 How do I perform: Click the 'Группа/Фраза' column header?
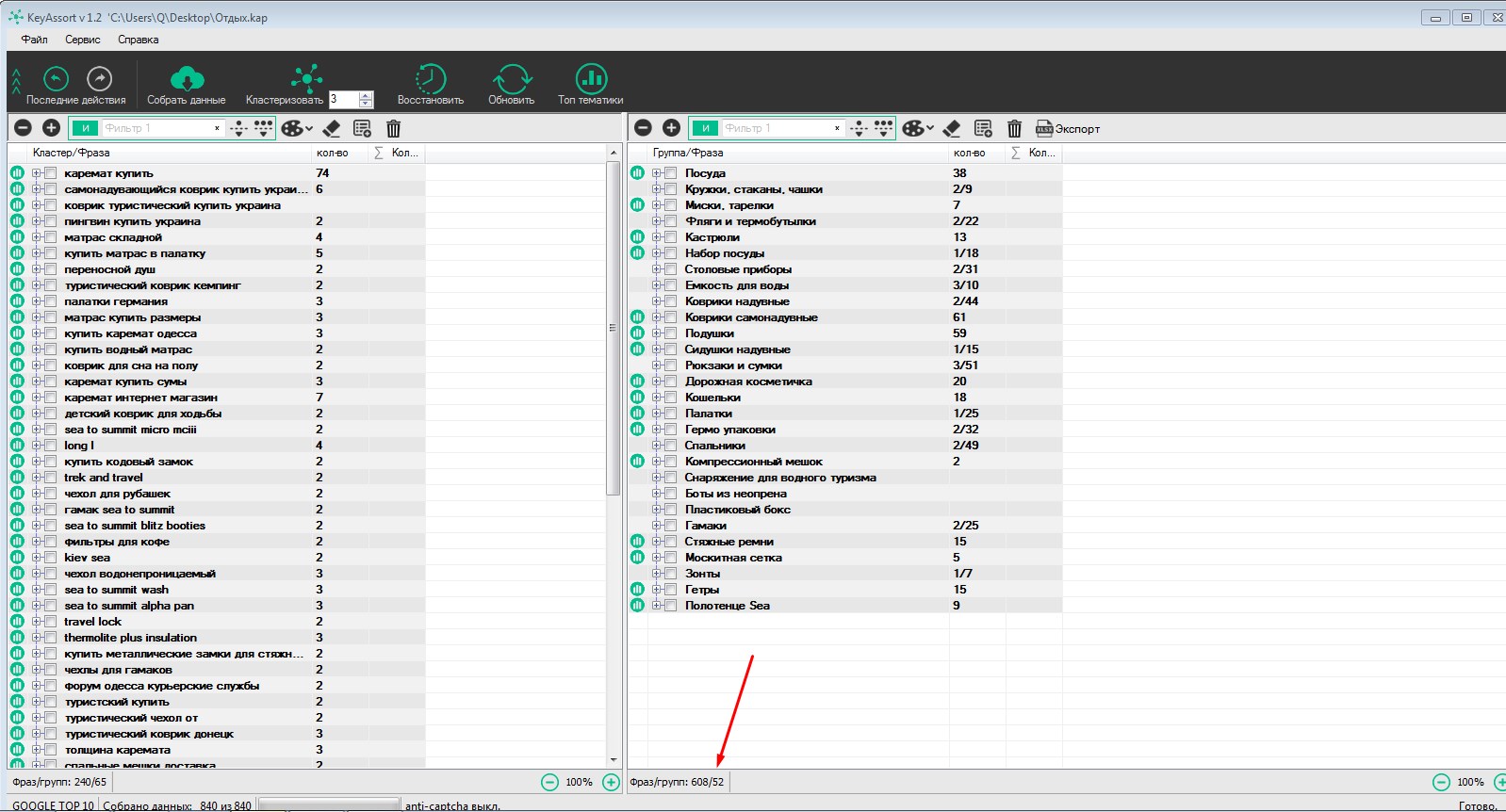(x=688, y=153)
